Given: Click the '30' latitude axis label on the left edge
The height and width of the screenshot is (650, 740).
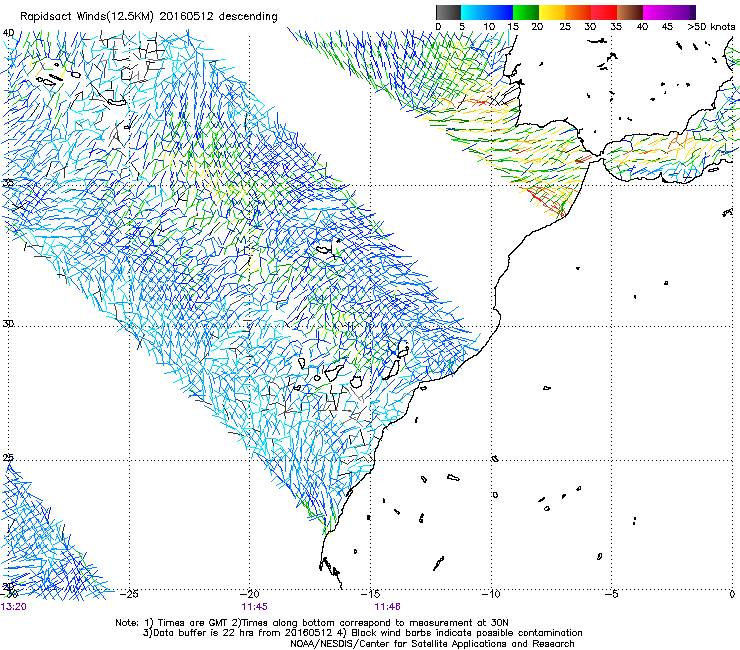Looking at the screenshot, I should pos(8,324).
